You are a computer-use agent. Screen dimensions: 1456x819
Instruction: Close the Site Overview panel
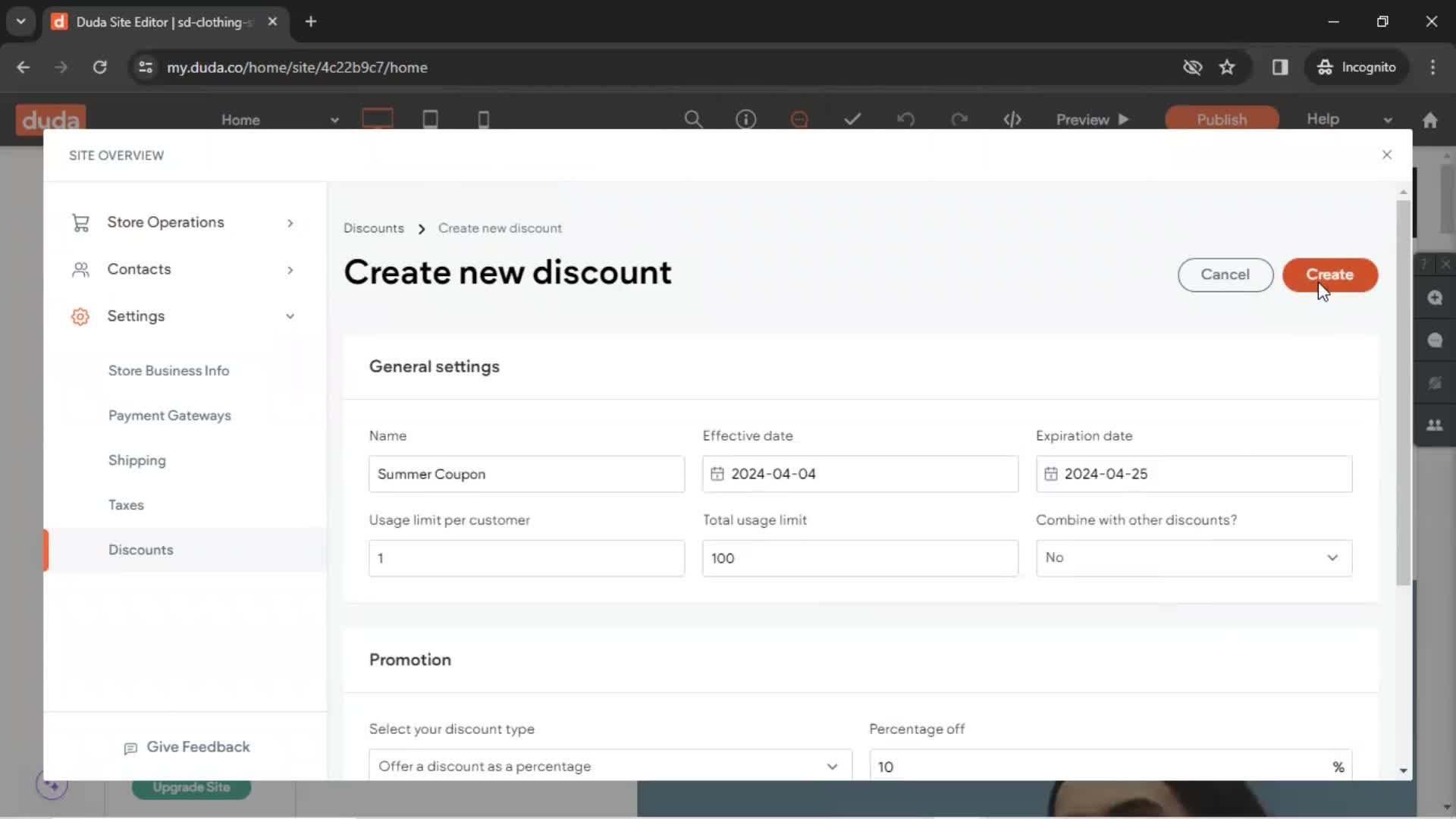[x=1386, y=155]
